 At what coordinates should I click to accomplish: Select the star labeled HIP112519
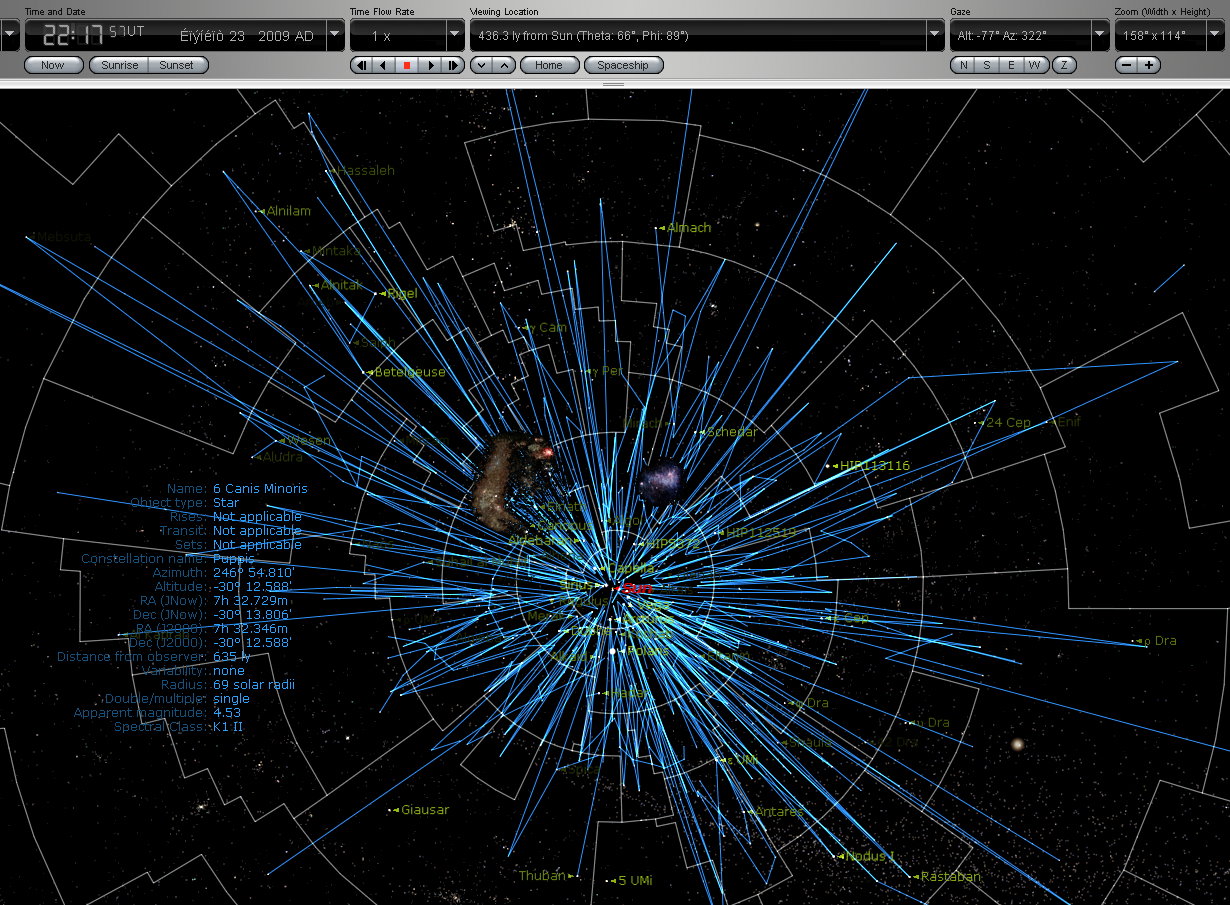pyautogui.click(x=761, y=532)
